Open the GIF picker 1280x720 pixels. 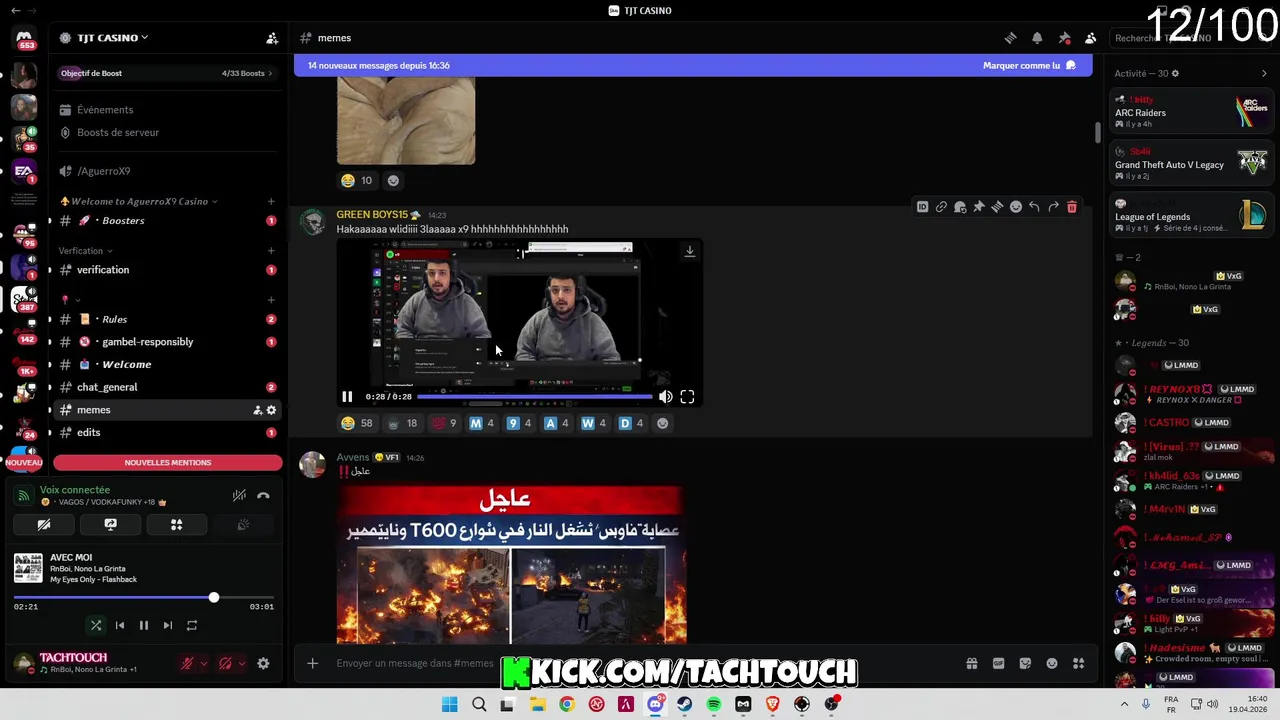pyautogui.click(x=998, y=663)
